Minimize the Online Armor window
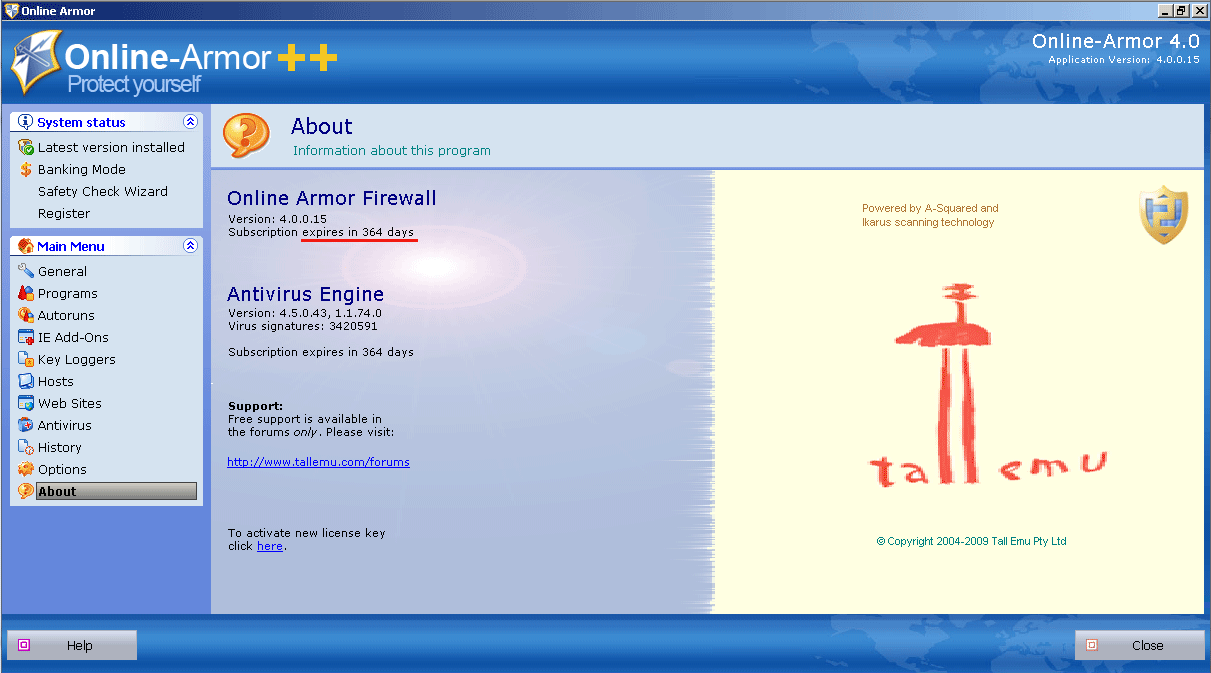Viewport: 1211px width, 673px height. click(1165, 10)
